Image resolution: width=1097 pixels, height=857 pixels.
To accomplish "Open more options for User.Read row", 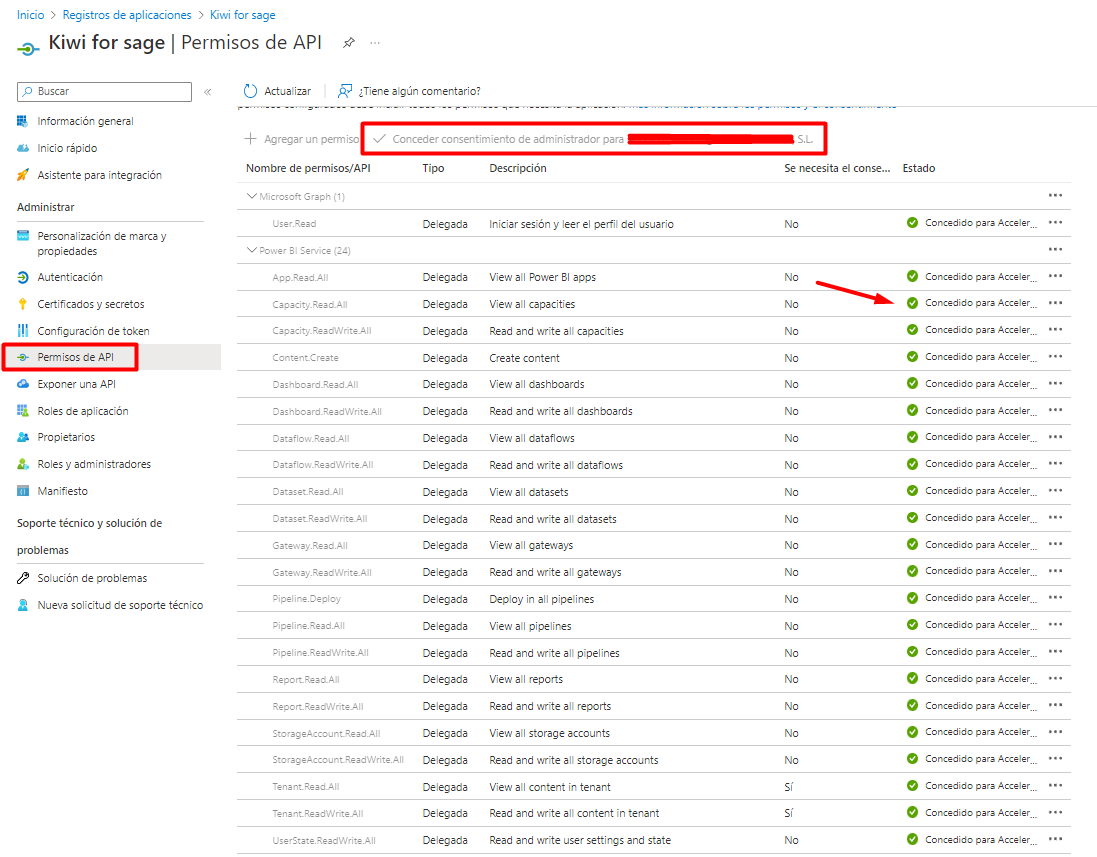I will 1055,222.
